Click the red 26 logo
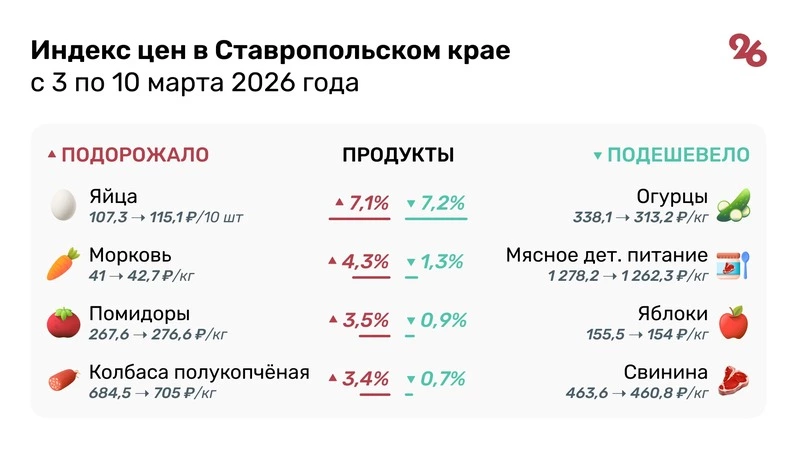The width and height of the screenshot is (800, 452). point(748,51)
